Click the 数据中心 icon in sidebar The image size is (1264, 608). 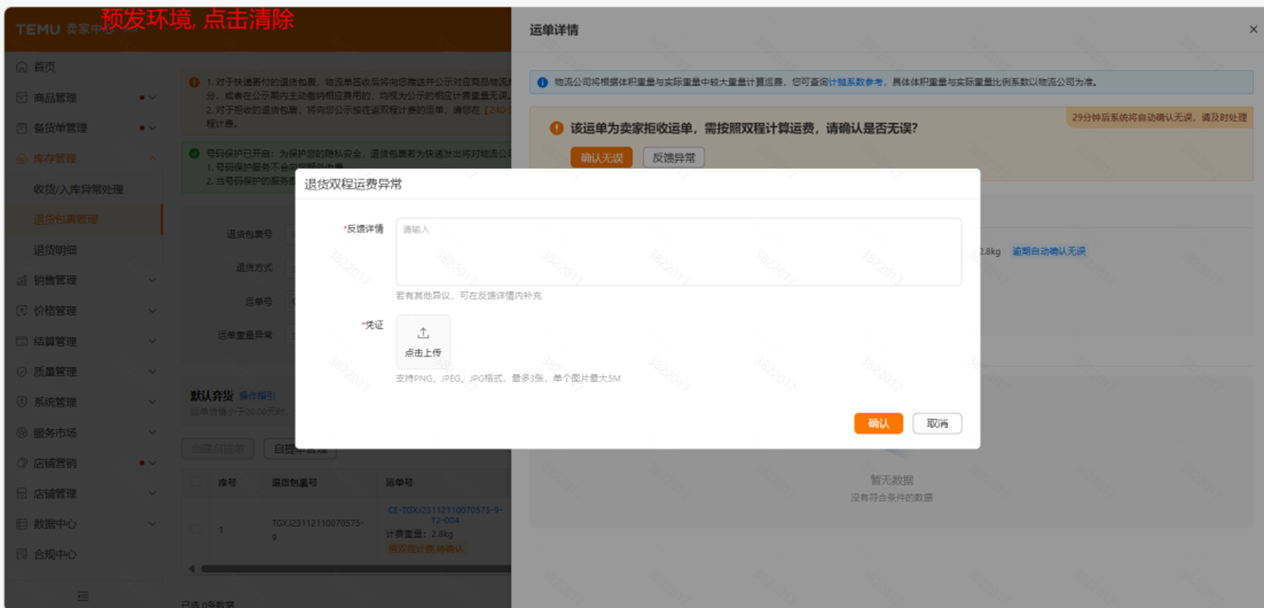[x=22, y=524]
